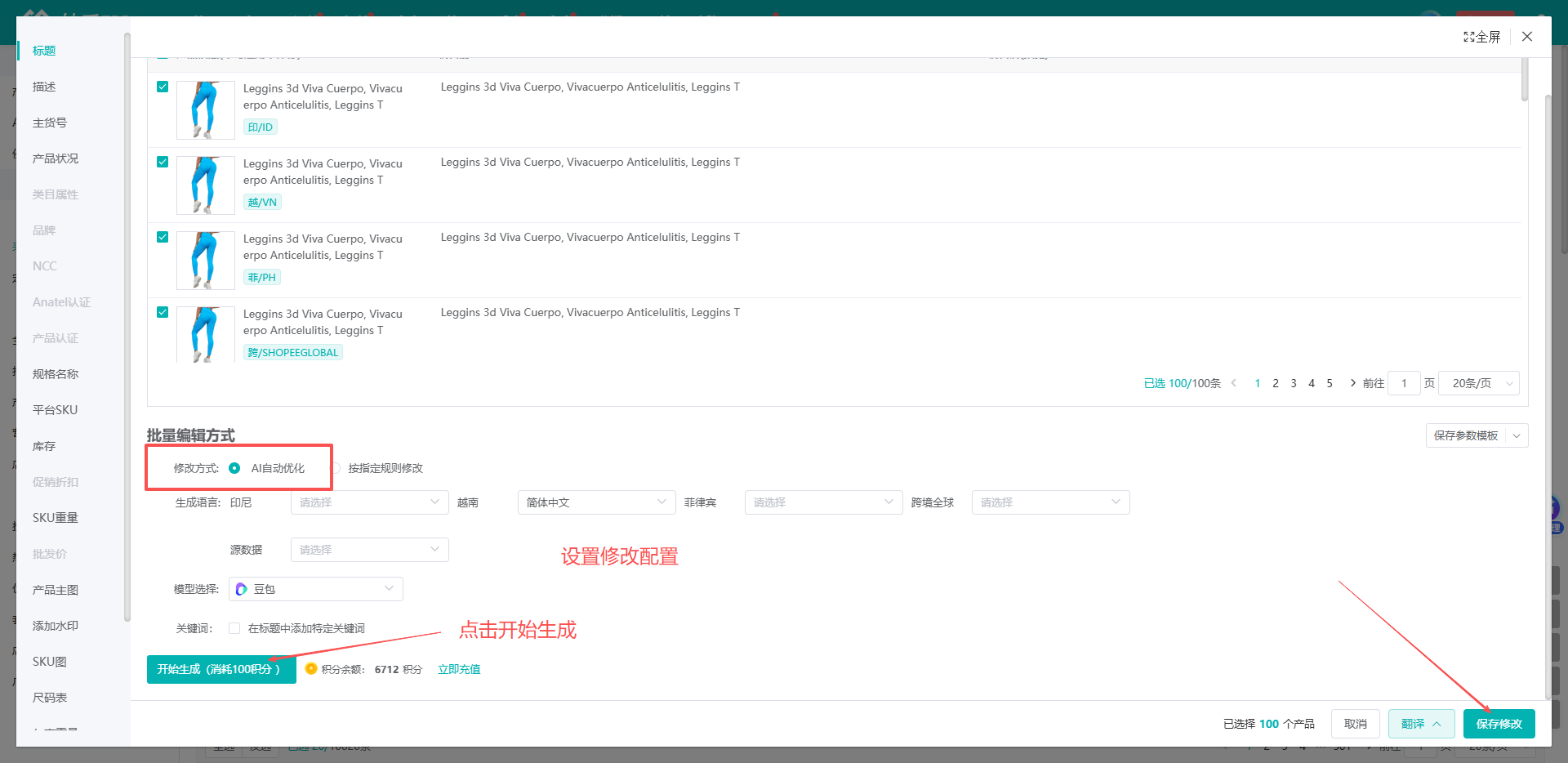Select the 产品主图 sidebar tab
This screenshot has width=1568, height=763.
(x=56, y=590)
